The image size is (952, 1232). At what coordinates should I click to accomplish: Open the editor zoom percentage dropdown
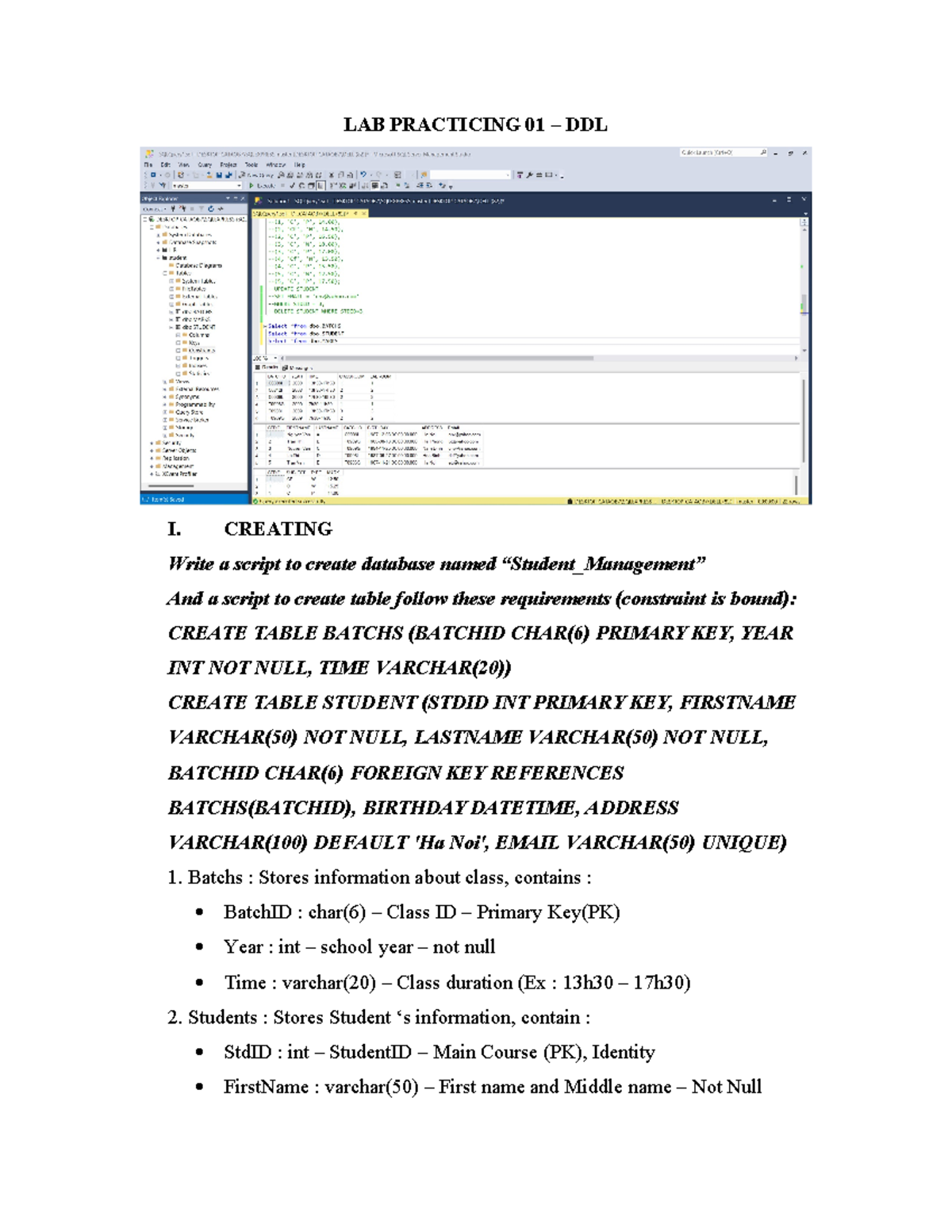[x=264, y=358]
